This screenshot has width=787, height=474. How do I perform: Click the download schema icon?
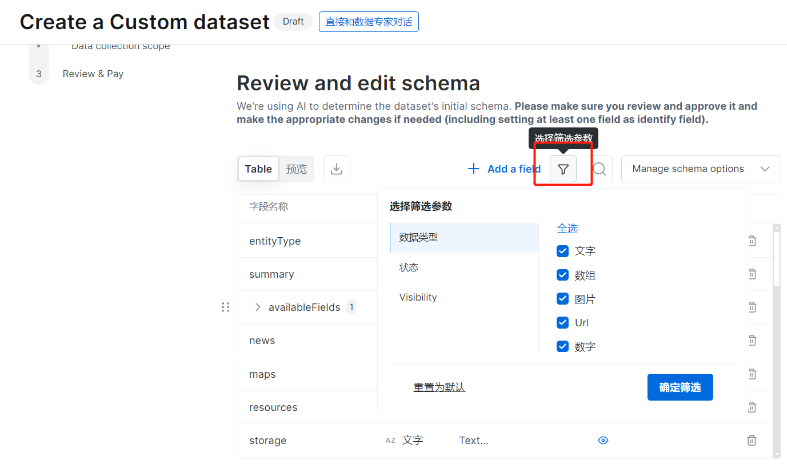click(x=336, y=169)
